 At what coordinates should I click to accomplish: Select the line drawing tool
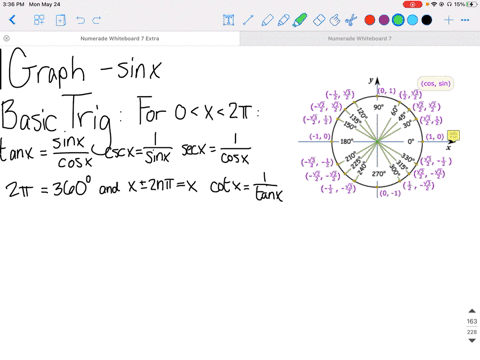click(248, 20)
